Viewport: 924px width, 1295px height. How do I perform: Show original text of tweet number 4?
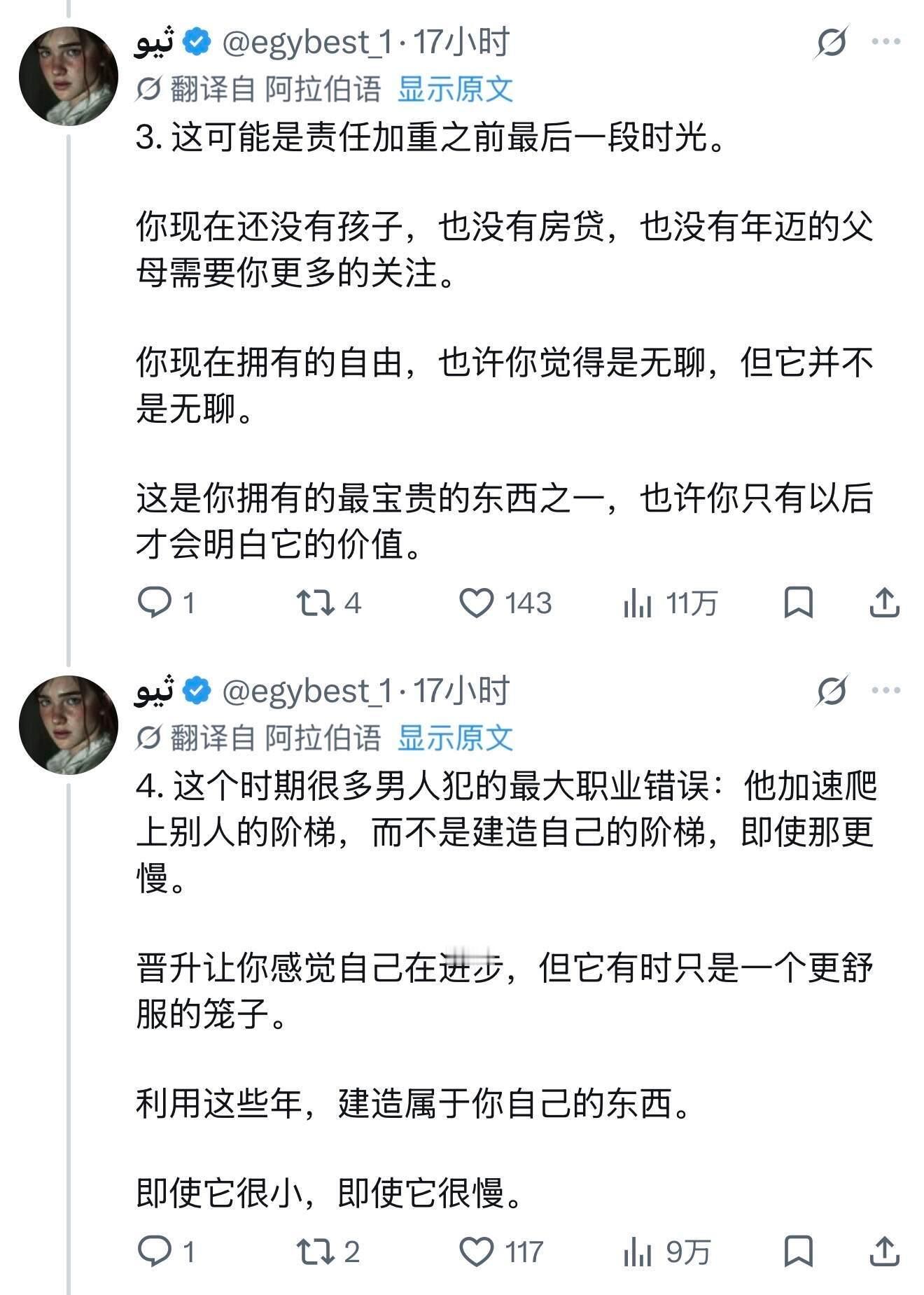click(x=455, y=738)
